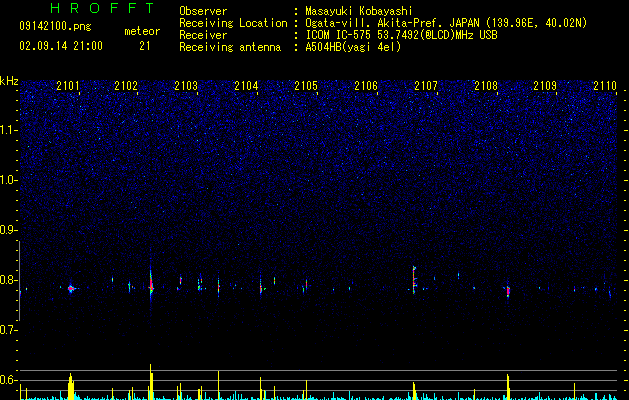Screen dimensions: 629x400
Task: Click the 0.9 kHz axis label
Action: [x=9, y=230]
